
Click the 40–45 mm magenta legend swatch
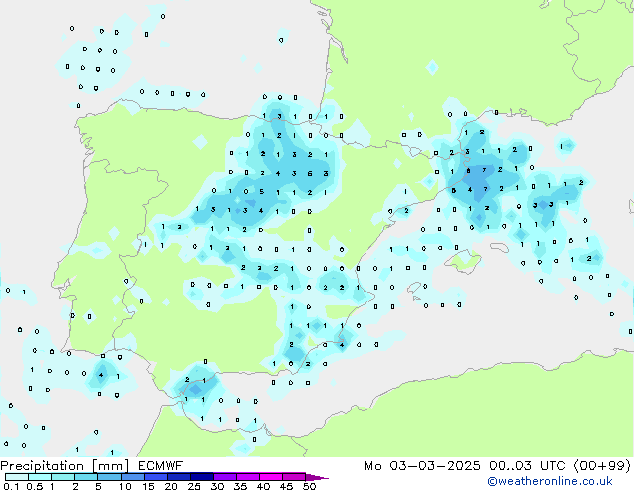click(x=271, y=477)
